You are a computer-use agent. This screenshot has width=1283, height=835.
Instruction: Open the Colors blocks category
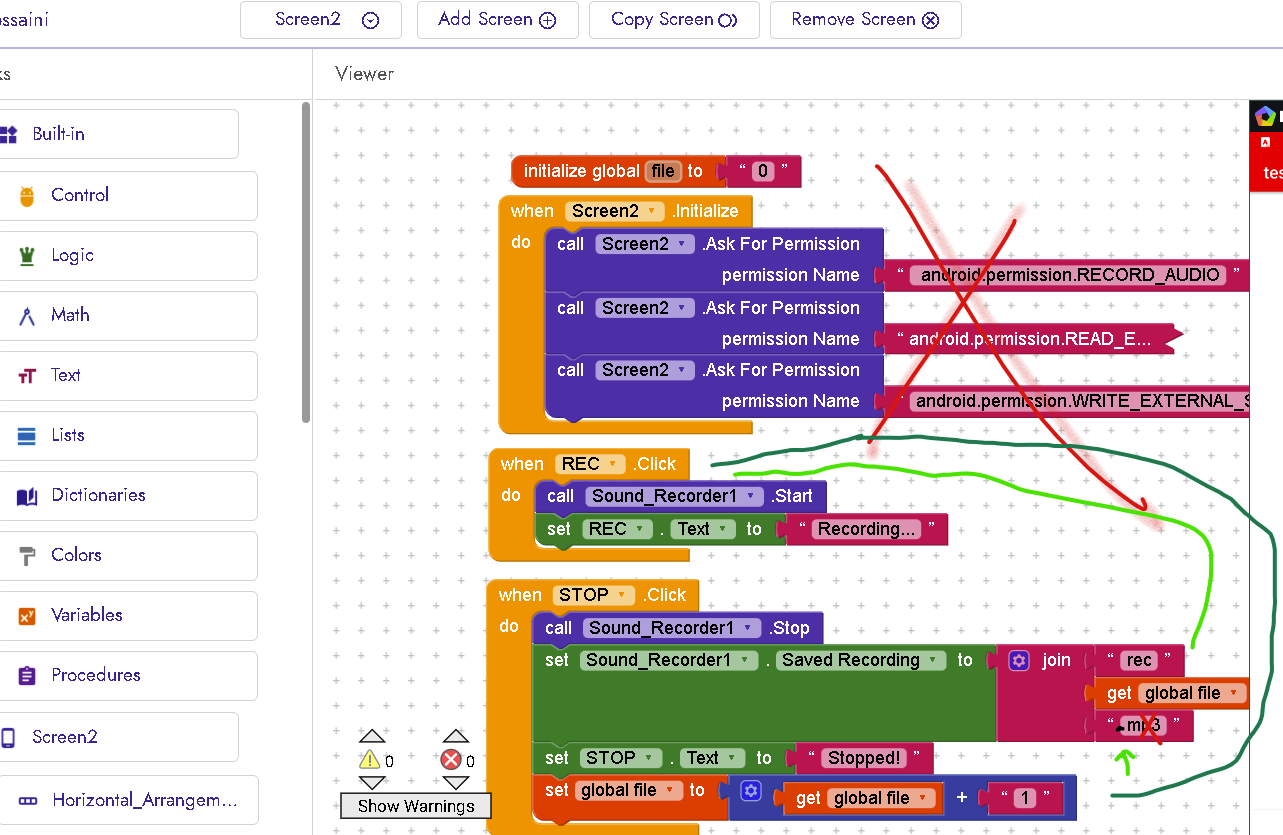[x=76, y=556]
